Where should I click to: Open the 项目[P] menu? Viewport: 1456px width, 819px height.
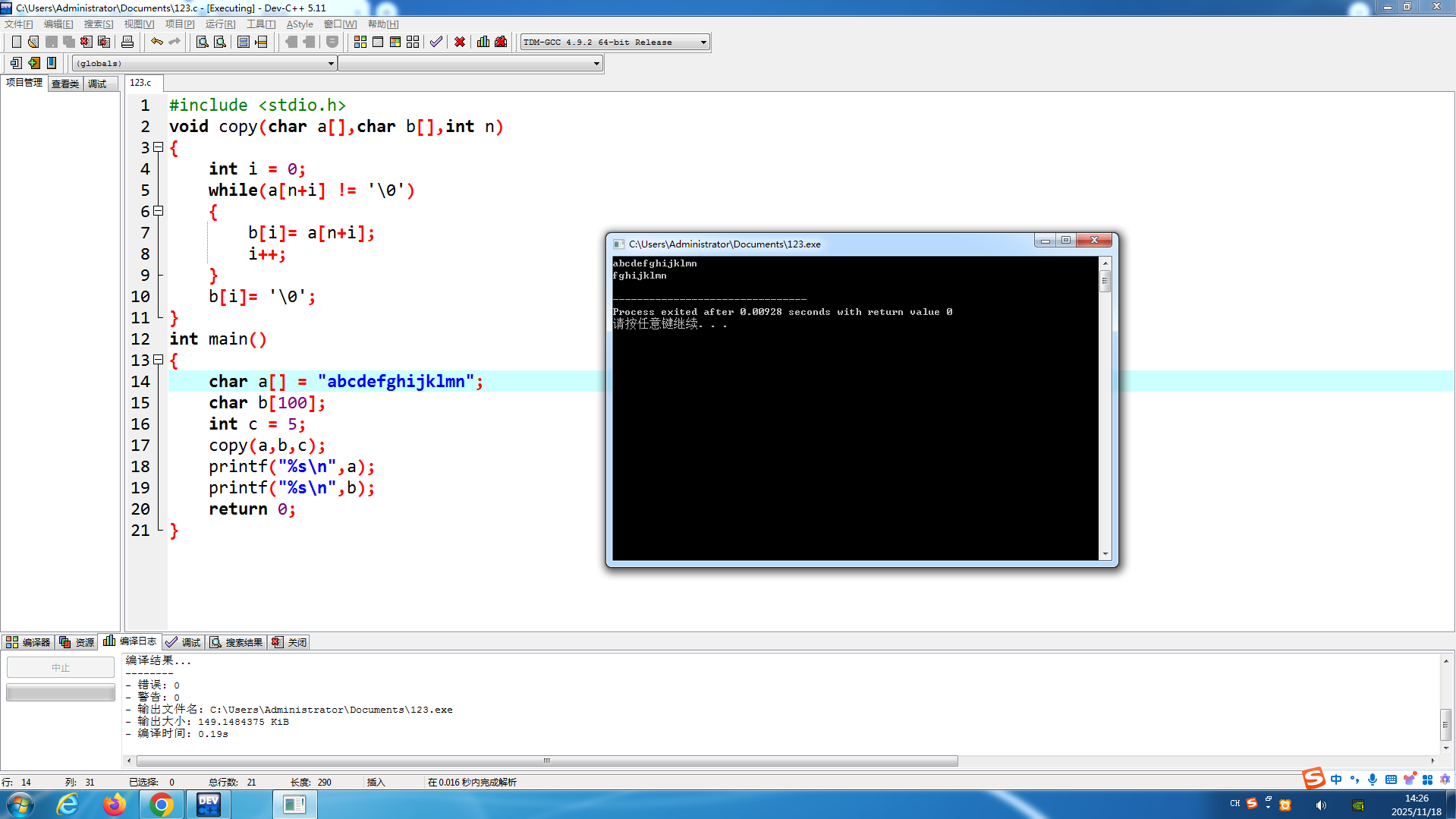click(x=180, y=24)
